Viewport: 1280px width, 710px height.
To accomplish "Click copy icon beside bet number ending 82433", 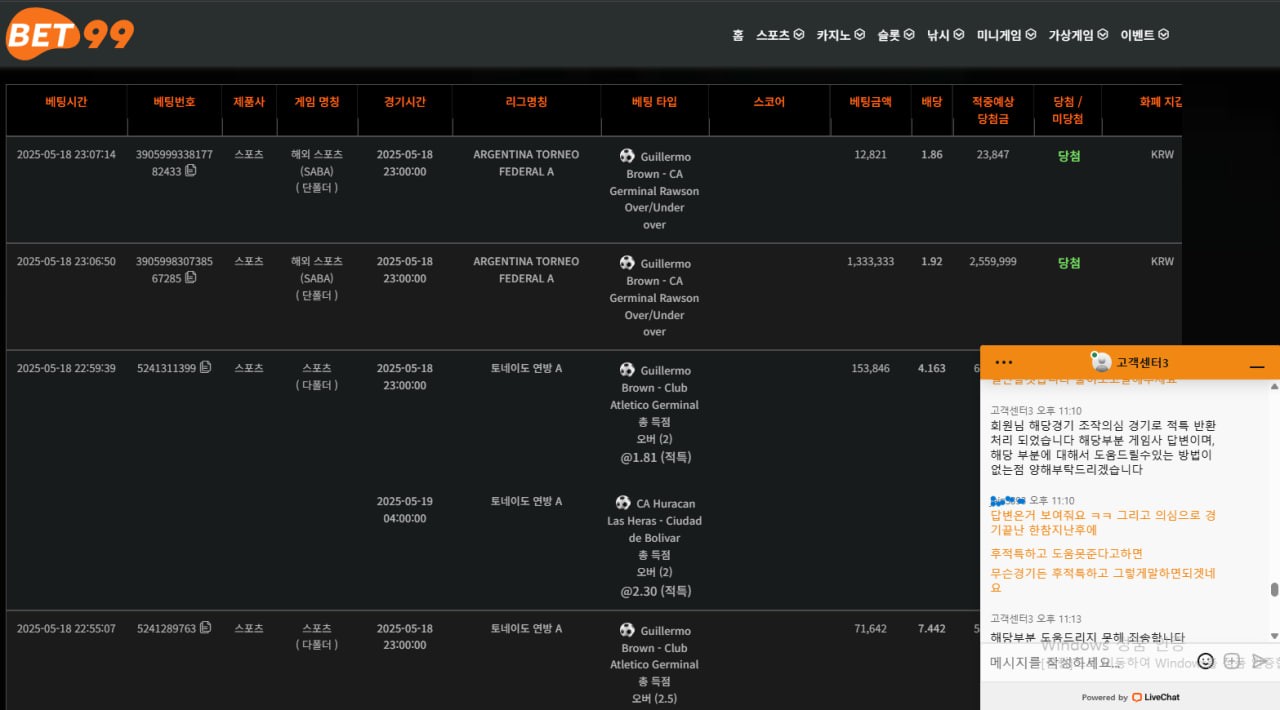I will tap(190, 171).
